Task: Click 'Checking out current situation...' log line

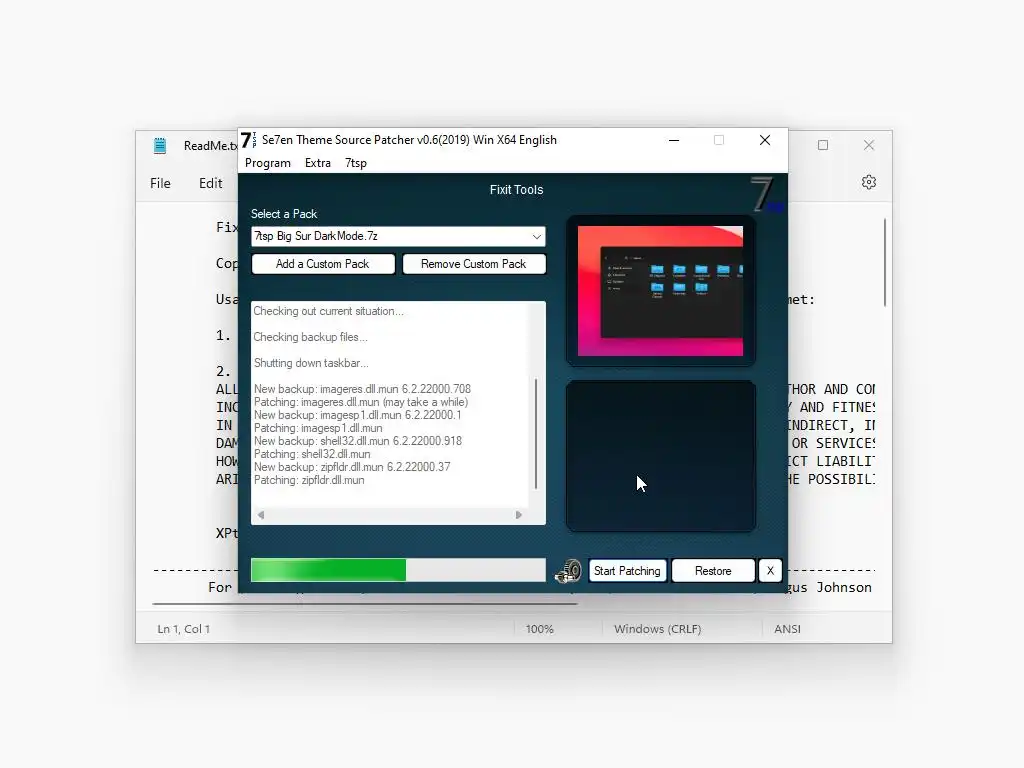Action: (328, 311)
